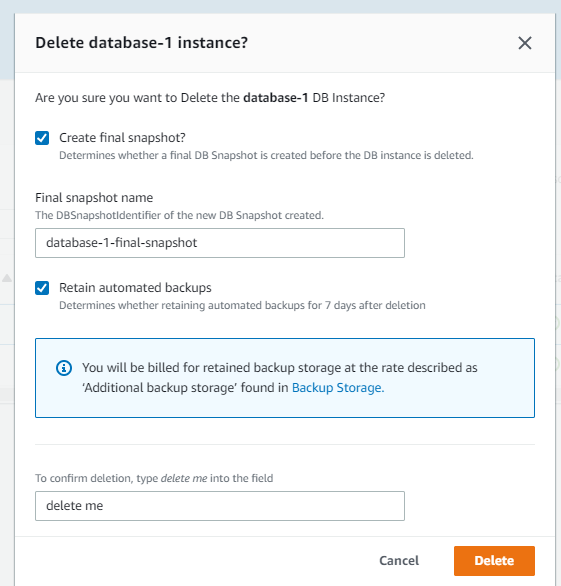Click bold database-1 in confirmation question
This screenshot has width=561, height=586.
(276, 98)
